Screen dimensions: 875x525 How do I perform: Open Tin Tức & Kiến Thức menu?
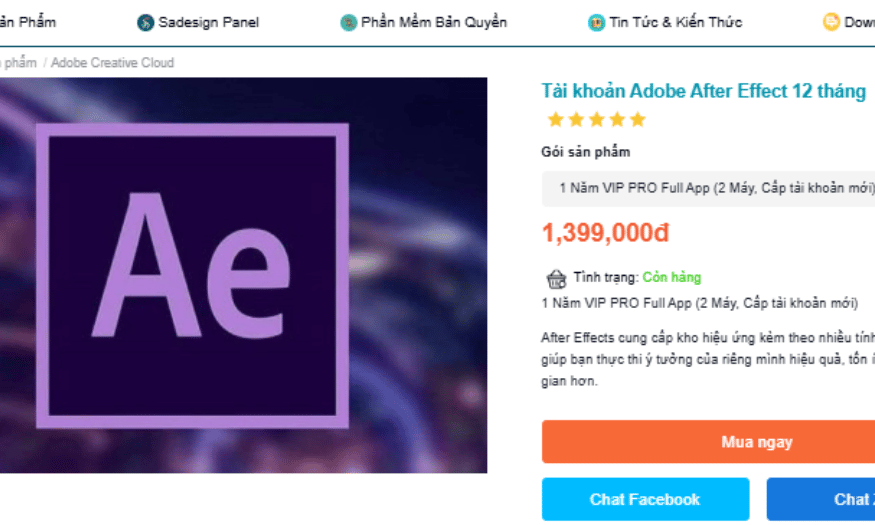click(x=675, y=22)
